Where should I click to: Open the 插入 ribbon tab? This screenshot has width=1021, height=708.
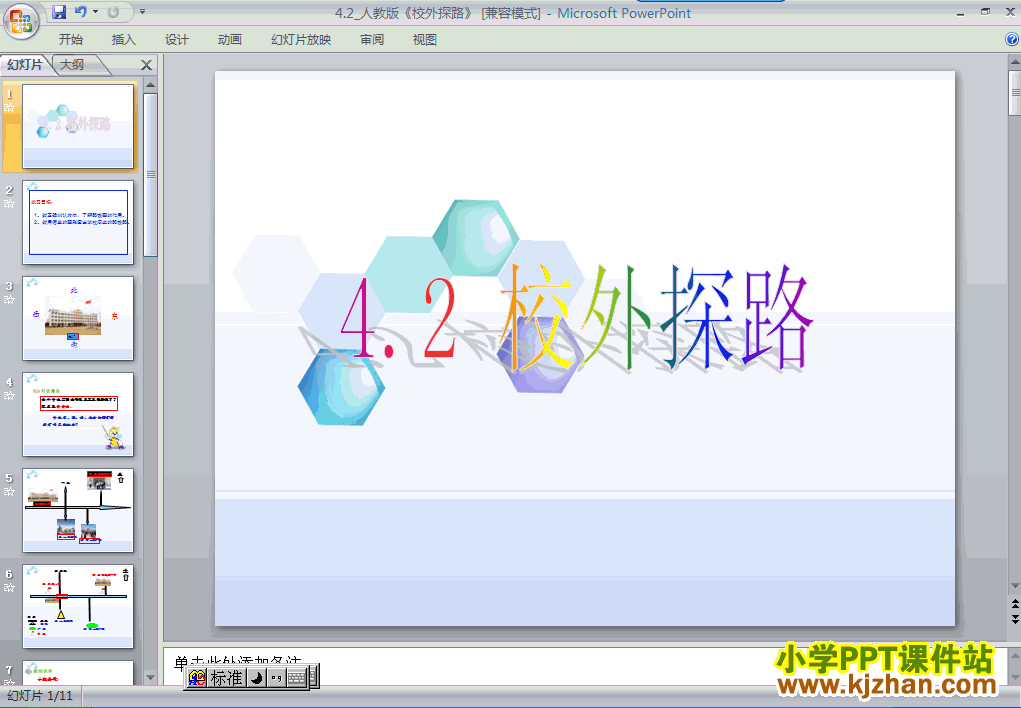click(124, 40)
